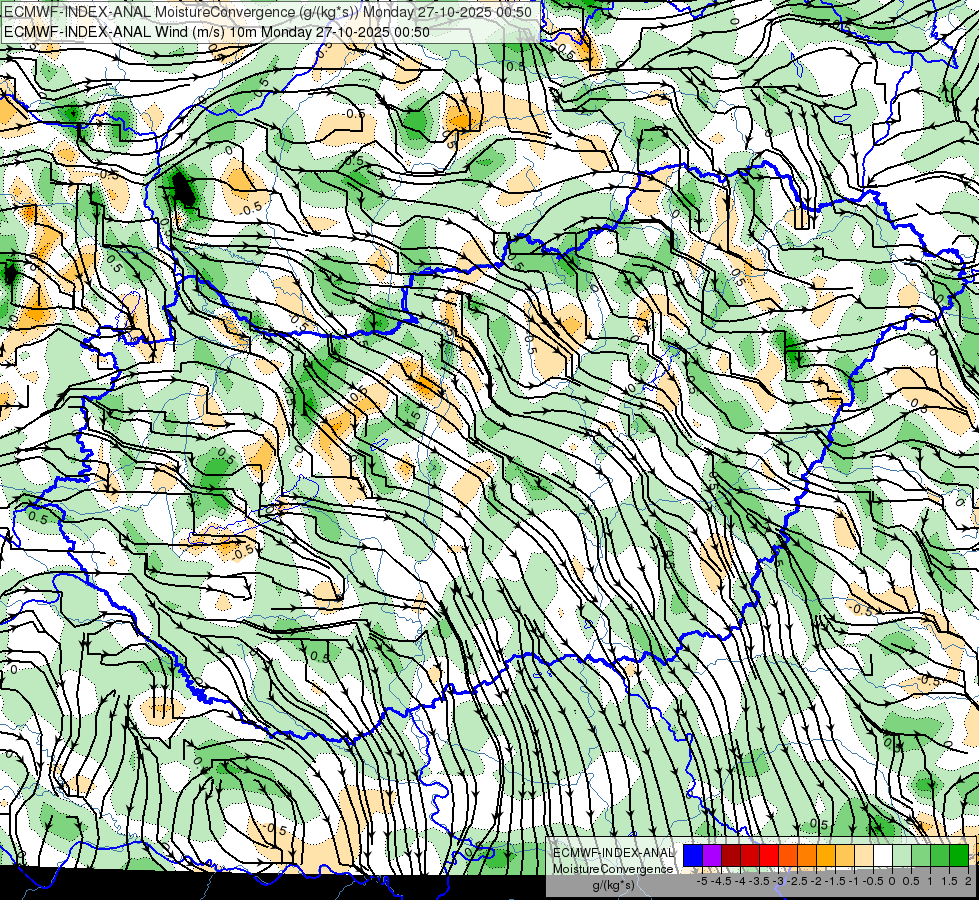
Task: Click the MoistureConvergence title line at top
Action: [x=268, y=12]
